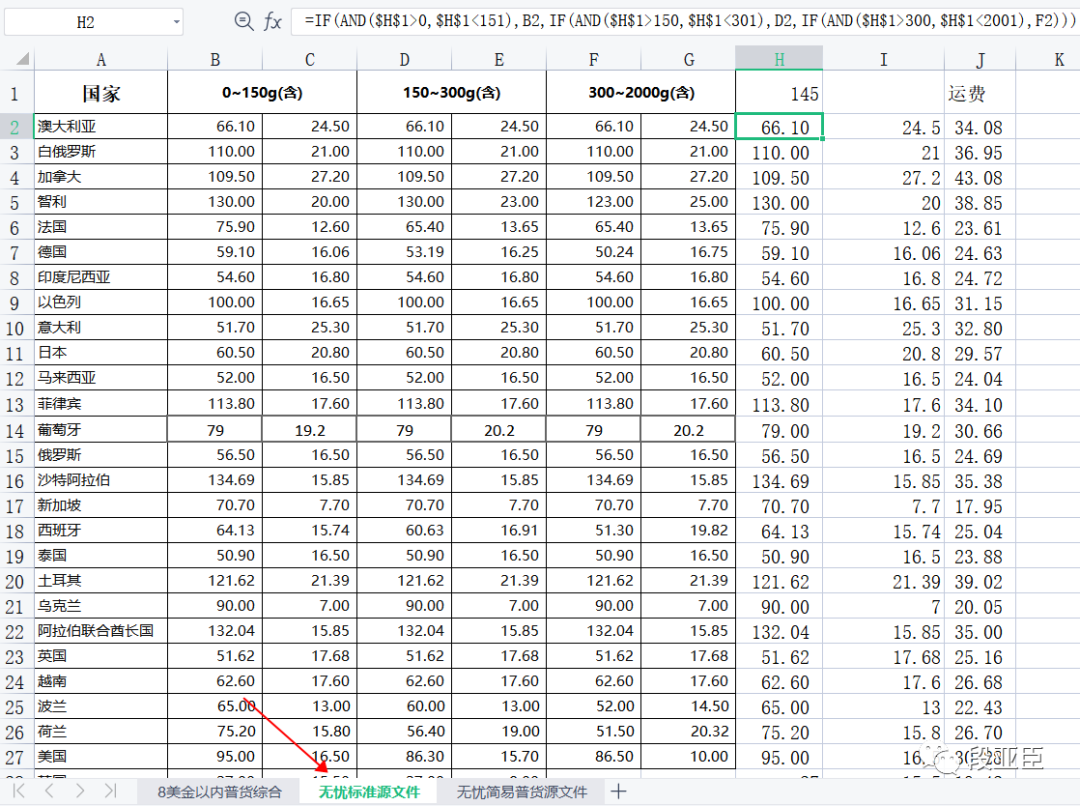Image resolution: width=1080 pixels, height=806 pixels.
Task: Click cell J2 freight value 34.08
Action: (x=979, y=127)
